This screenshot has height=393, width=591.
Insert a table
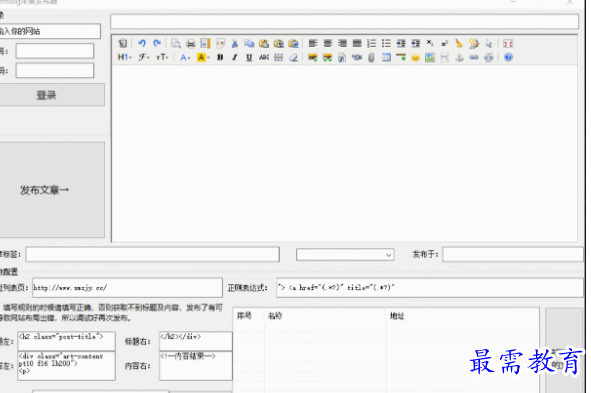pyautogui.click(x=386, y=57)
